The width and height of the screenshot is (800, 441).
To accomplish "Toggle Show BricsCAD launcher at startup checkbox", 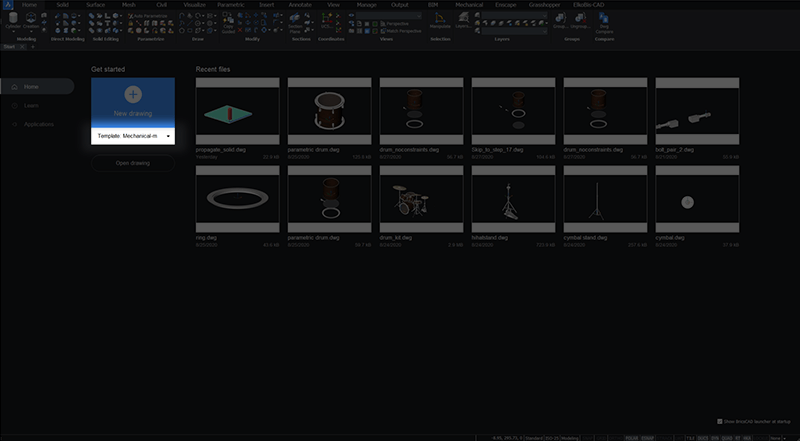I will click(721, 421).
